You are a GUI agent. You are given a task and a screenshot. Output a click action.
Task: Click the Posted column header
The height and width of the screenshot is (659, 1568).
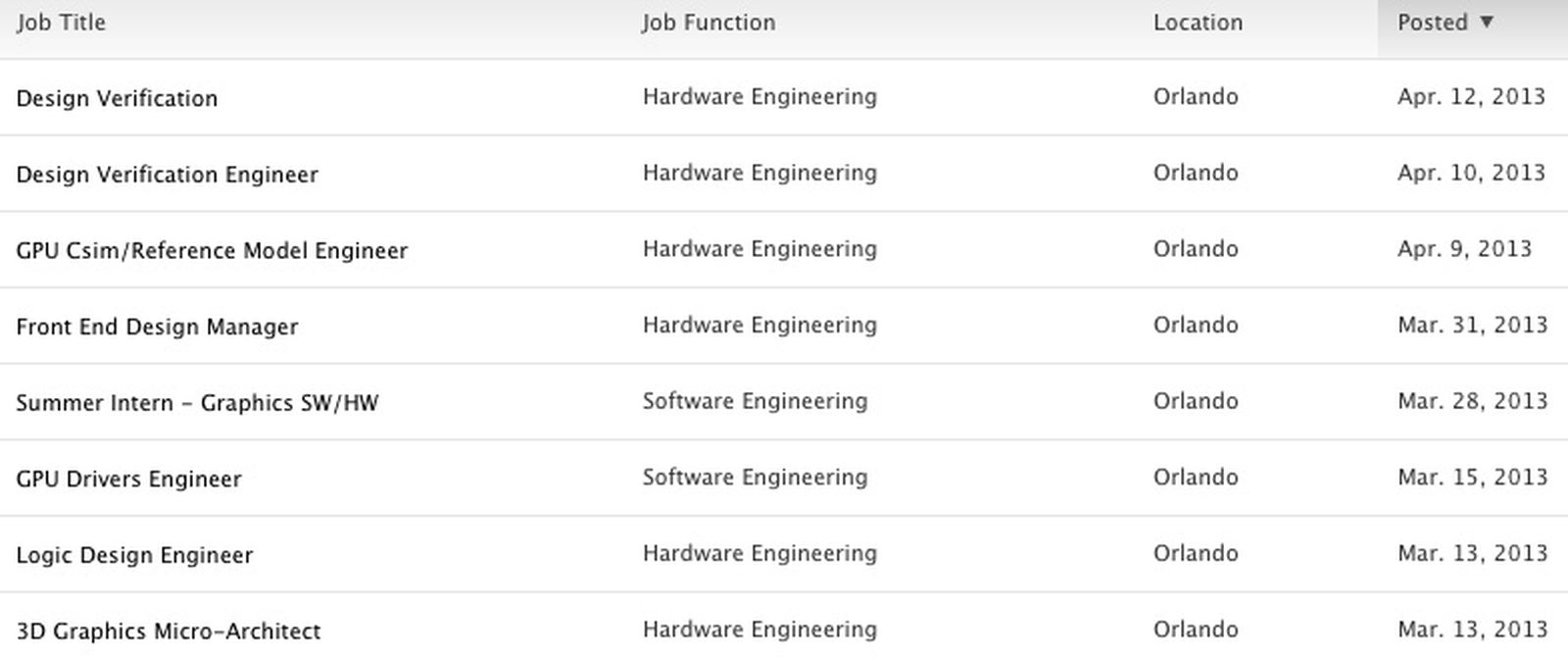pyautogui.click(x=1439, y=21)
